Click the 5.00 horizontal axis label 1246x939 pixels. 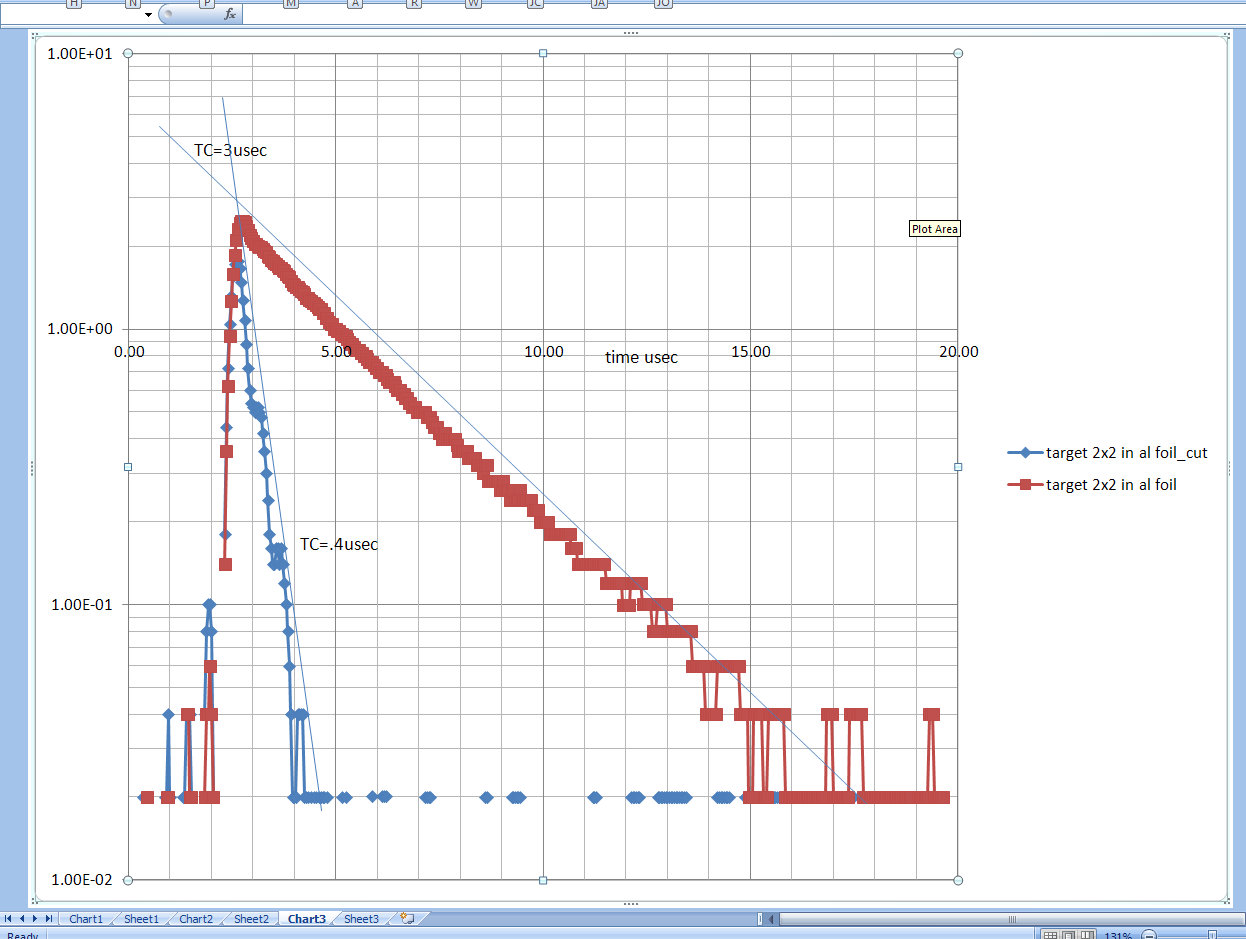click(336, 351)
